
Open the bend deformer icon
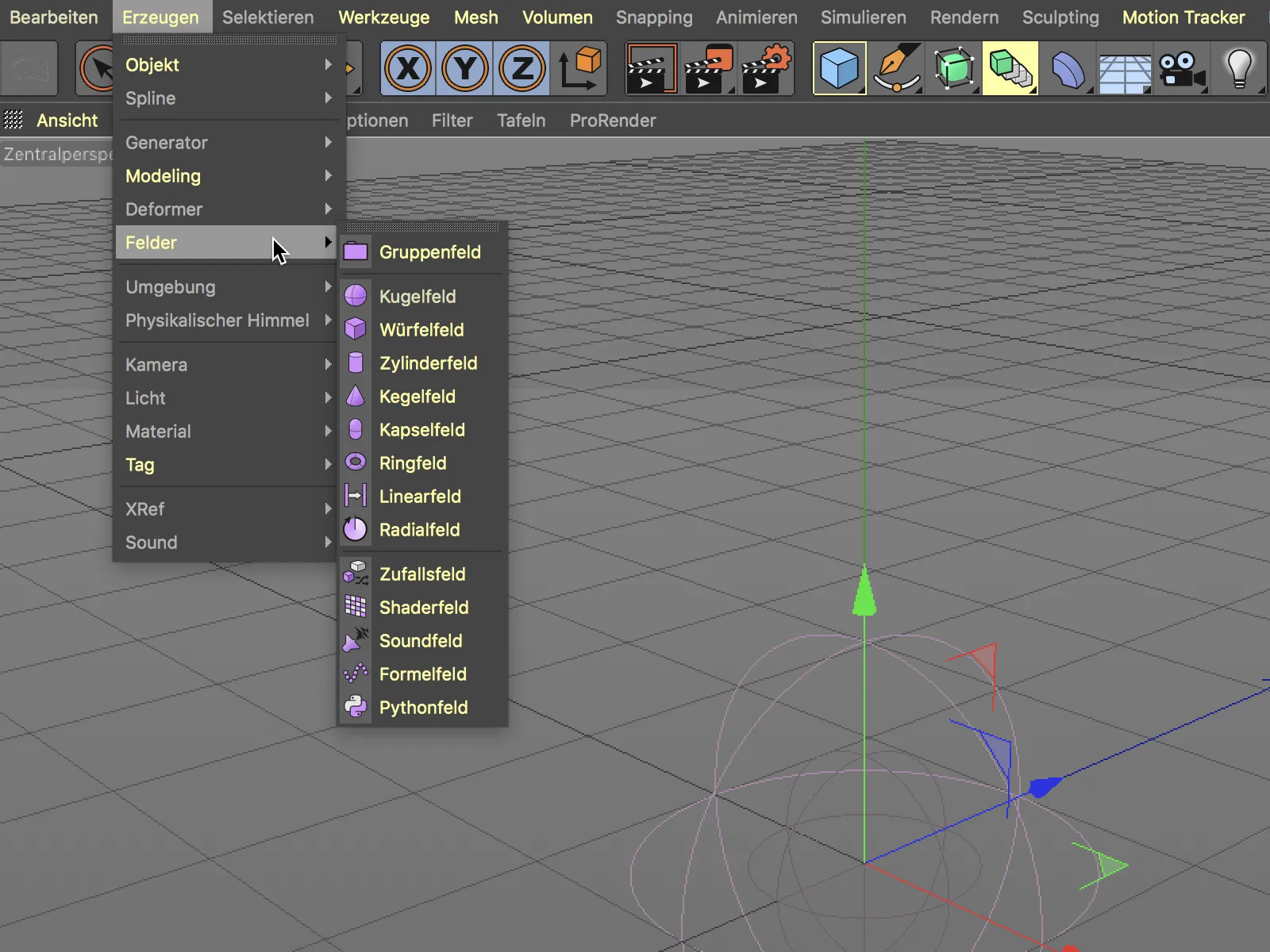(1068, 69)
